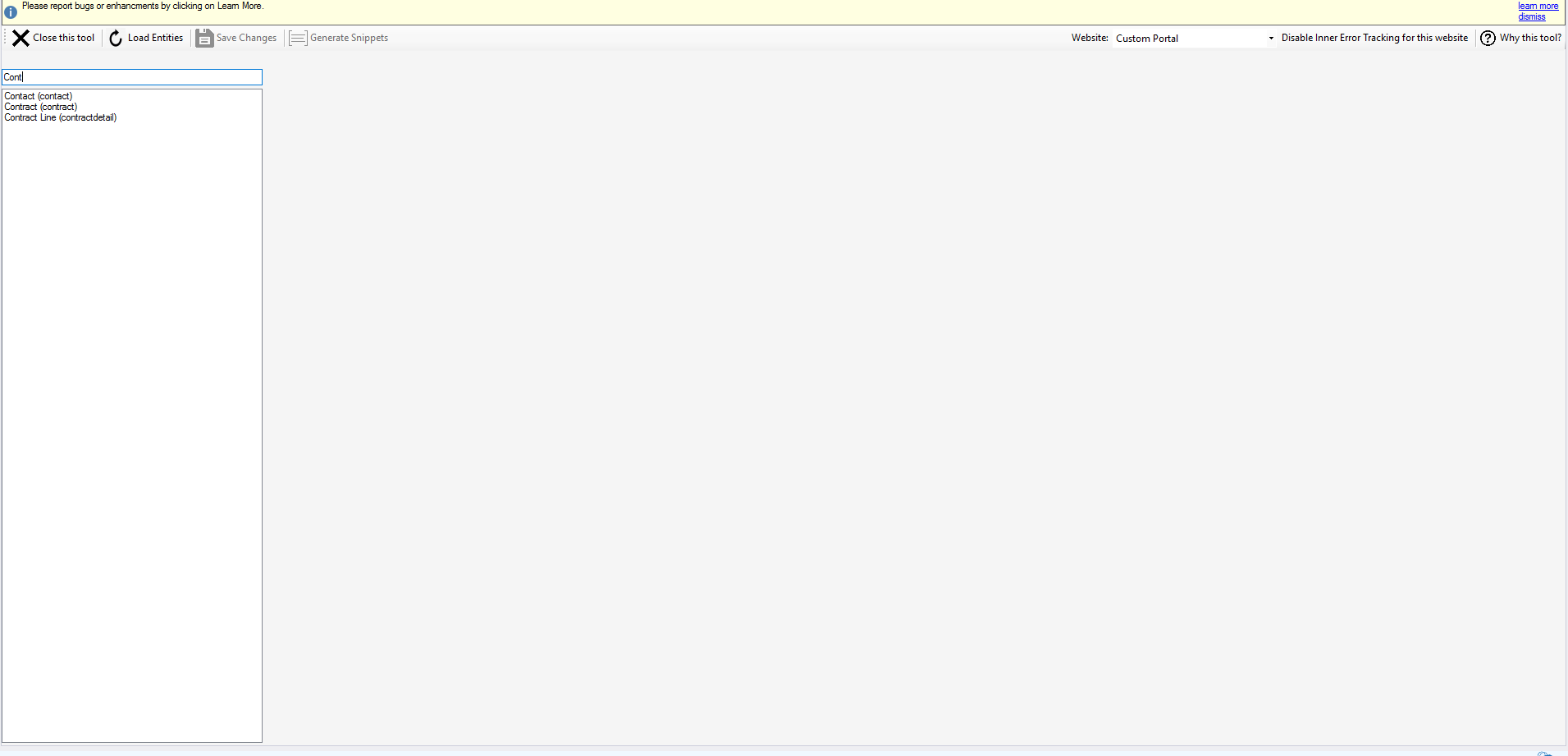This screenshot has height=756, width=1568.
Task: Disable Inner Error Tracking for this website
Action: tap(1374, 38)
